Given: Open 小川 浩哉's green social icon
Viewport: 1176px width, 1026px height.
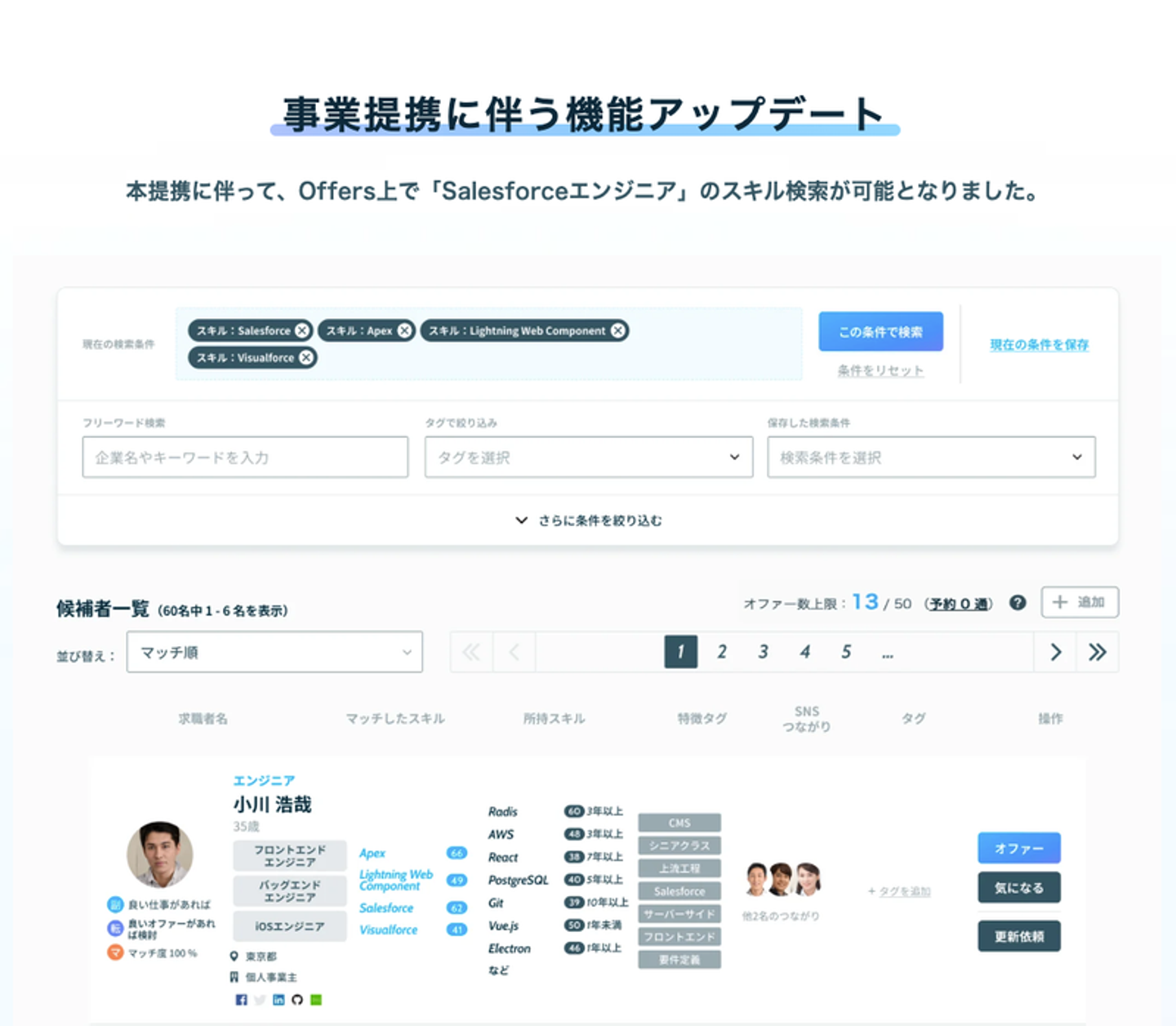Looking at the screenshot, I should [316, 1000].
